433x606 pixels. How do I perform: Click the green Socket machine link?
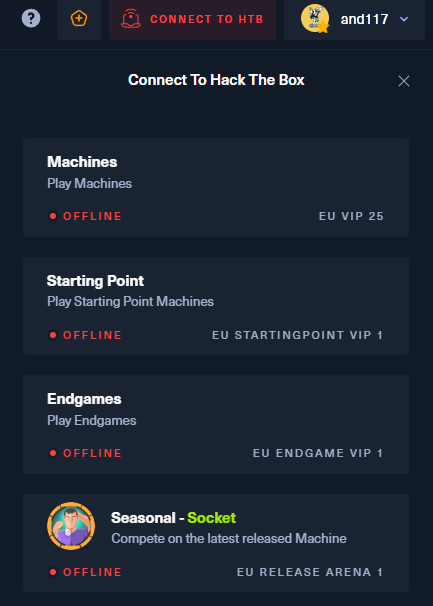pyautogui.click(x=211, y=517)
